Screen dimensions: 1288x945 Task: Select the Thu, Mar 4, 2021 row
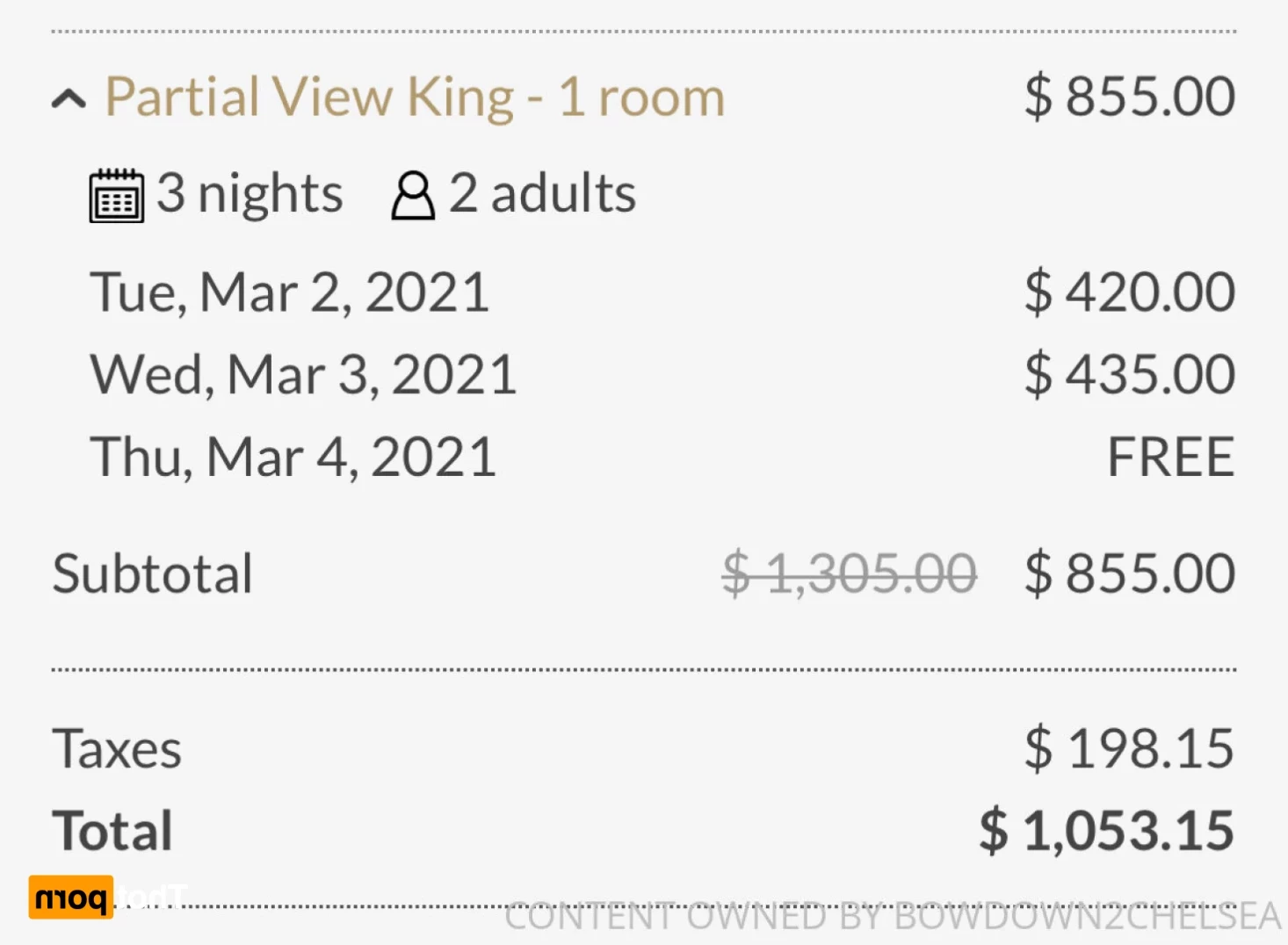pyautogui.click(x=662, y=457)
